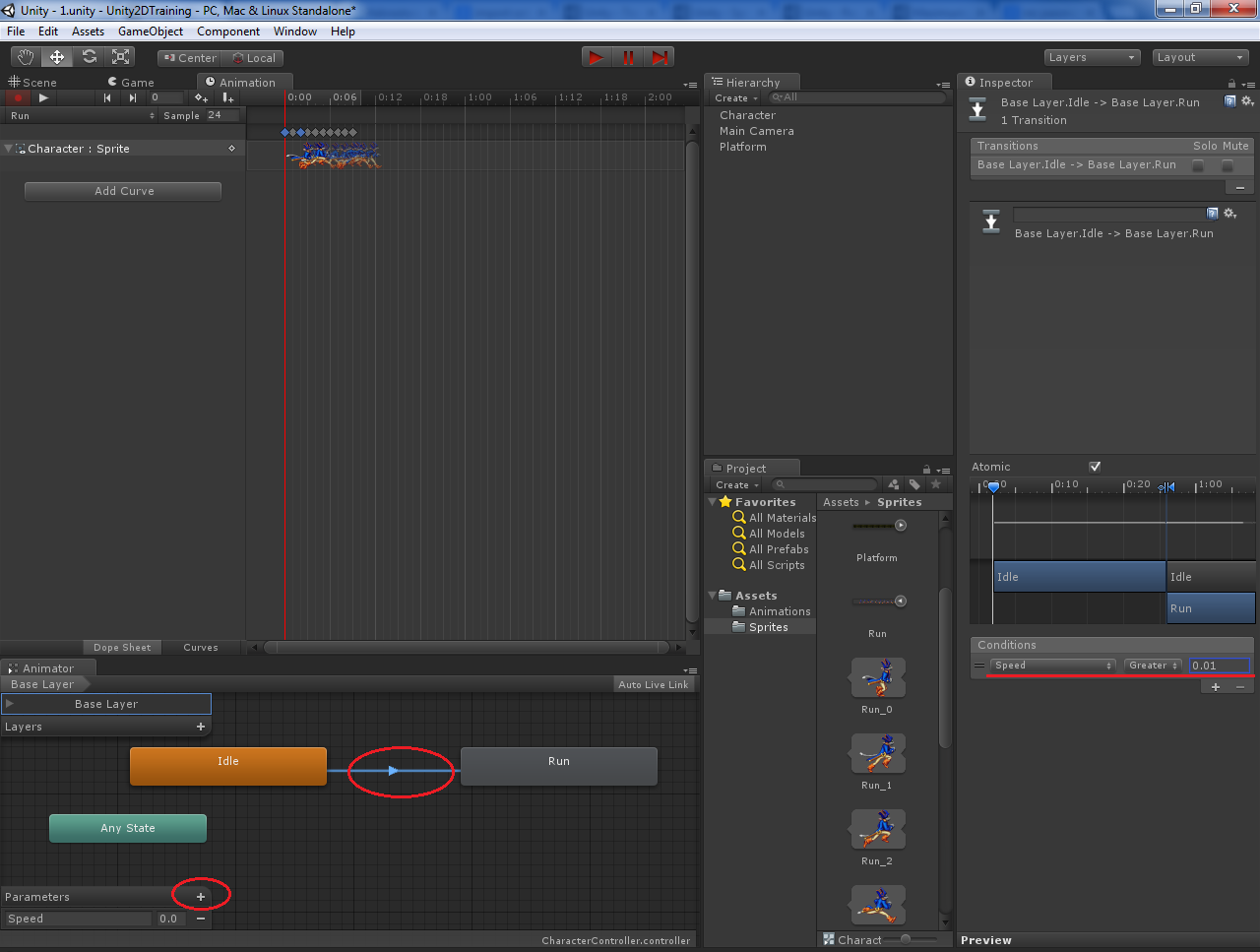Uncheck the Atomic checkbox
The image size is (1260, 952).
click(1095, 467)
